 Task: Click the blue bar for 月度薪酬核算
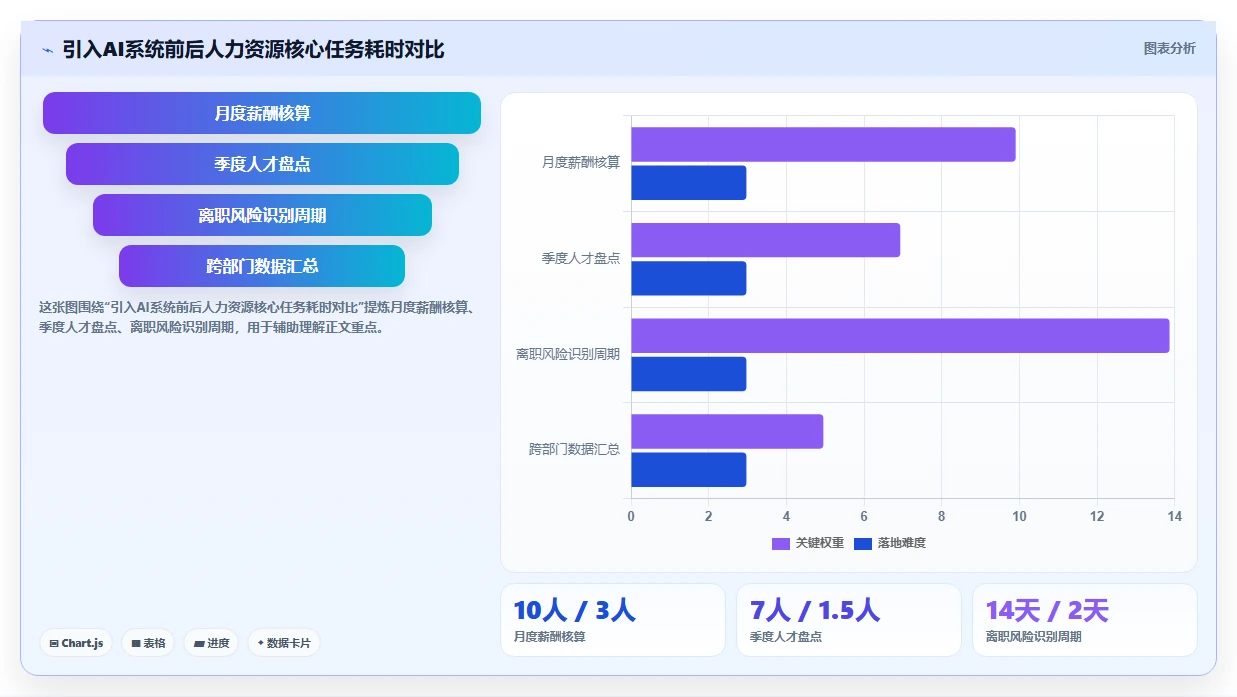[x=688, y=182]
